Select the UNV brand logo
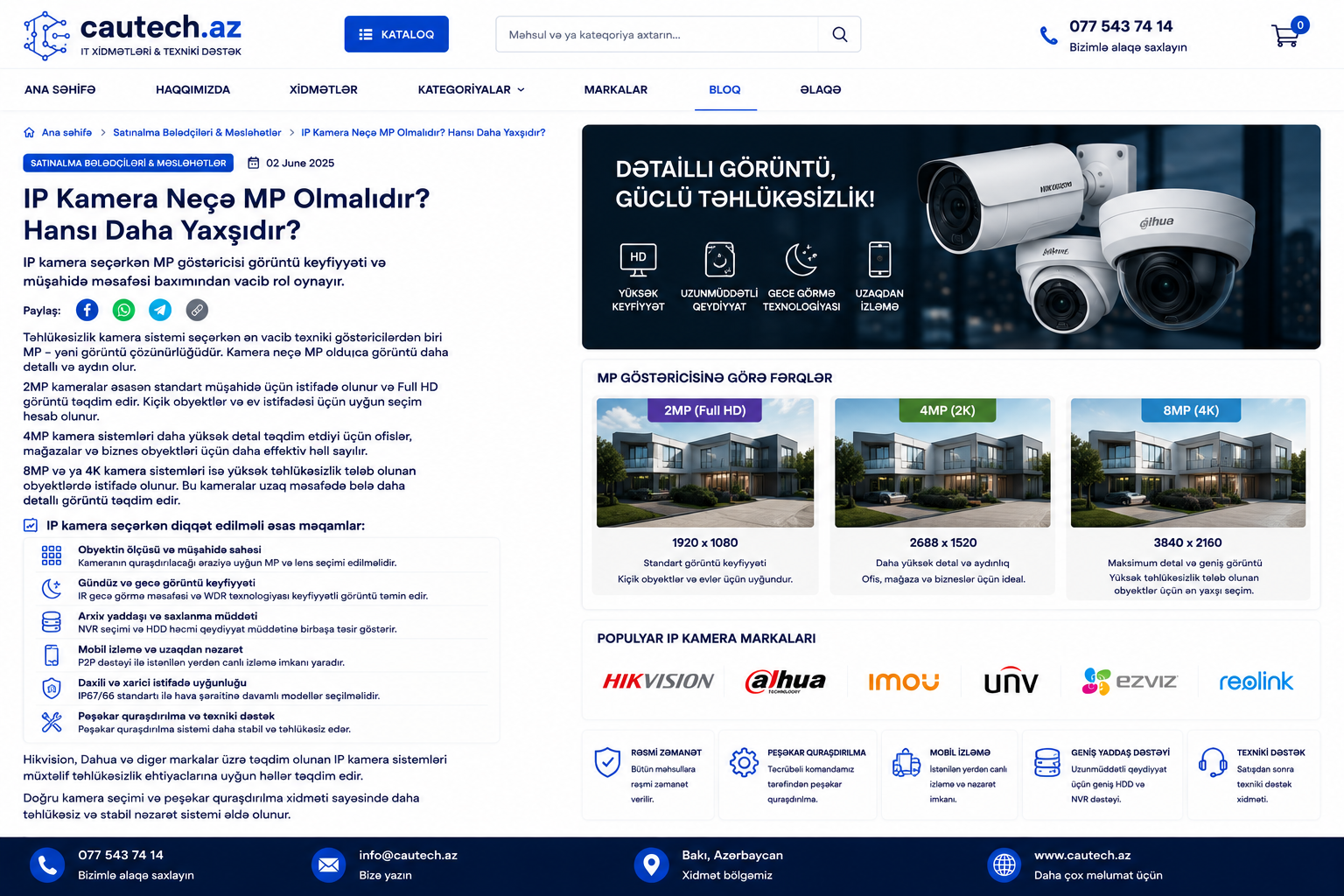 click(x=1011, y=682)
